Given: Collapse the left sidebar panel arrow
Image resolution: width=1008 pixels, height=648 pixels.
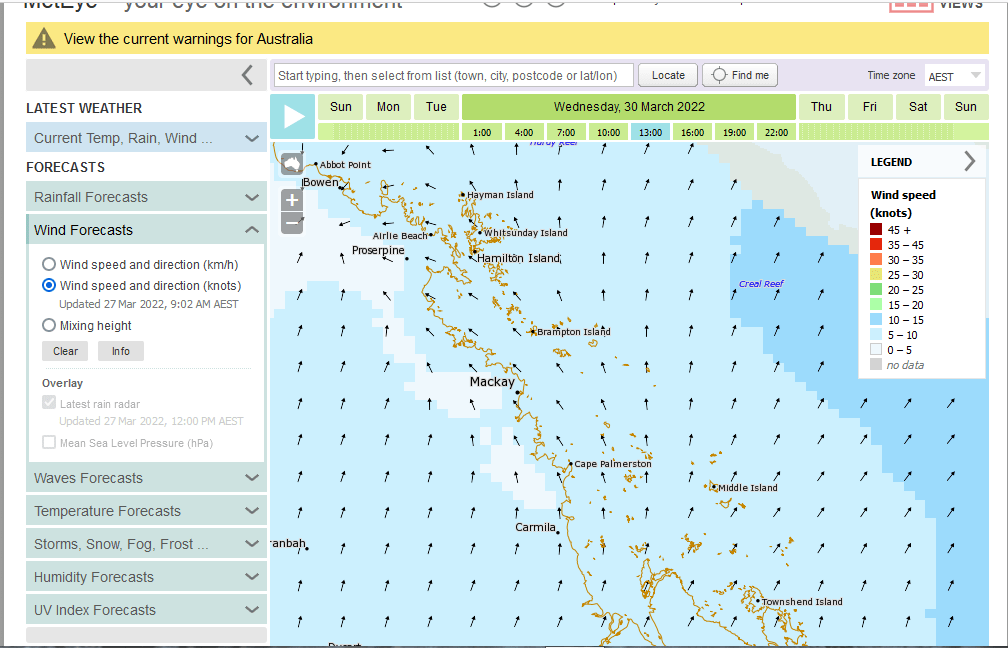Looking at the screenshot, I should tap(247, 75).
